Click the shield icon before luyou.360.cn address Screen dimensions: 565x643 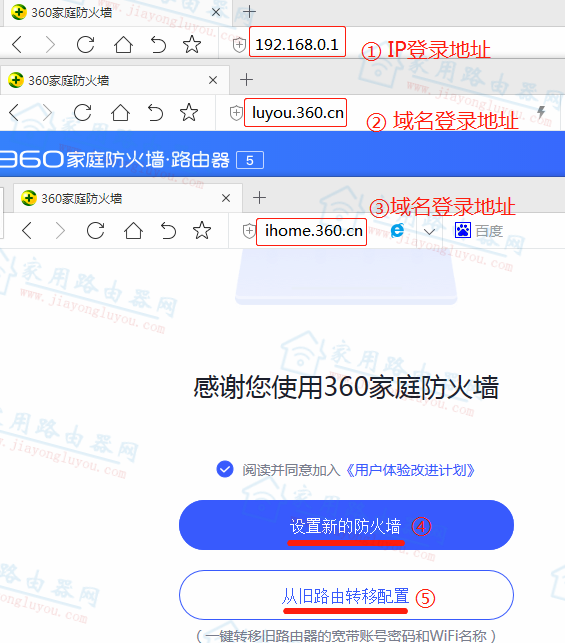pyautogui.click(x=236, y=113)
